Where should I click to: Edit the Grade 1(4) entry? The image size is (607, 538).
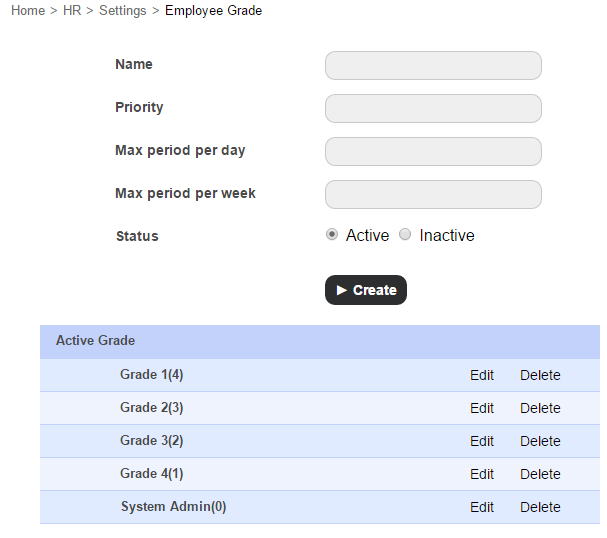pyautogui.click(x=482, y=376)
